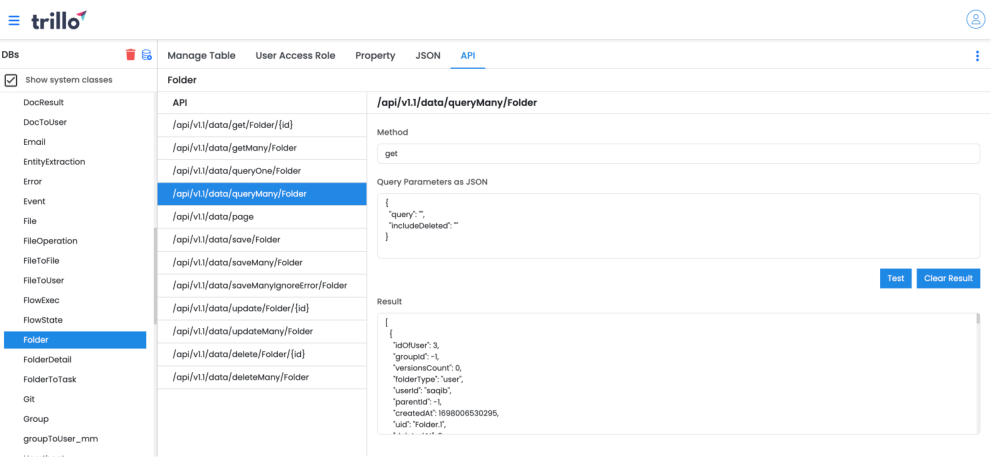
Task: Select /api/v1.1/data/saveManyIgnoreError/Folder endpoint
Action: point(262,285)
